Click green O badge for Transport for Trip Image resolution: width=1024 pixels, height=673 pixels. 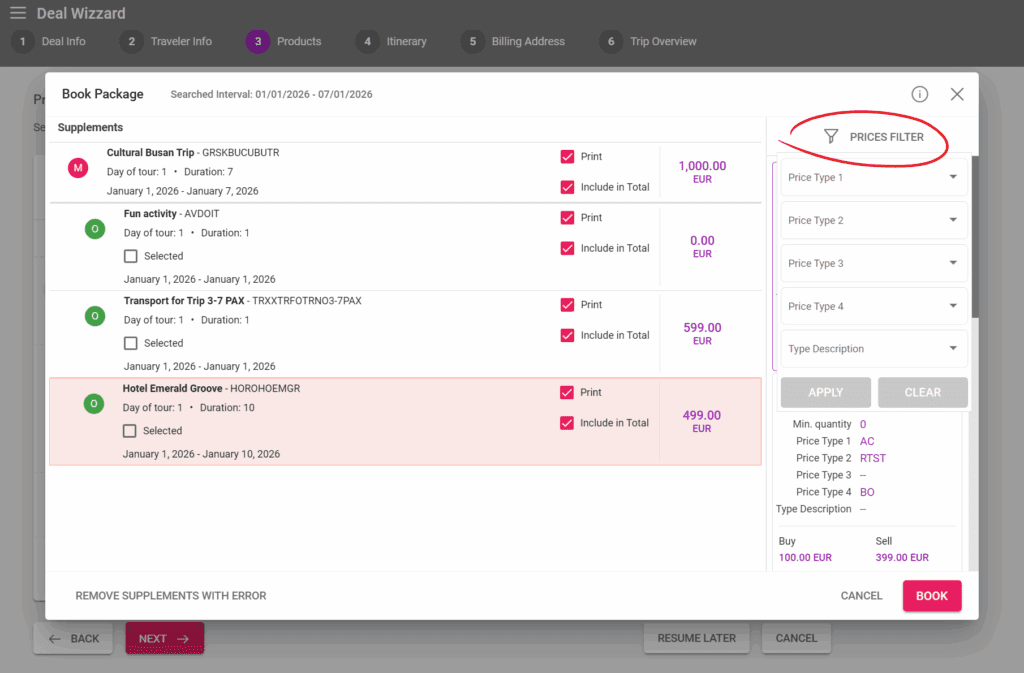[x=95, y=316]
